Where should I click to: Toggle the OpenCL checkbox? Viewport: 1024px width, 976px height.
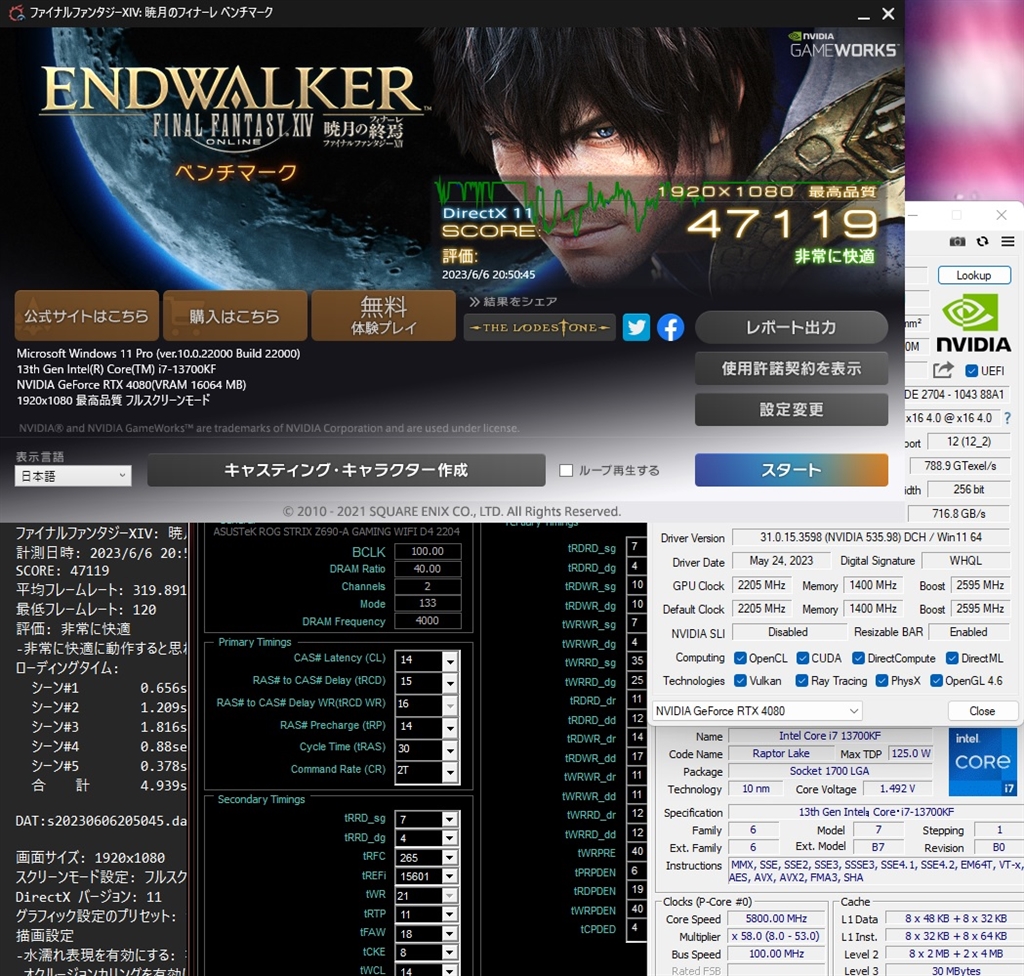point(740,658)
